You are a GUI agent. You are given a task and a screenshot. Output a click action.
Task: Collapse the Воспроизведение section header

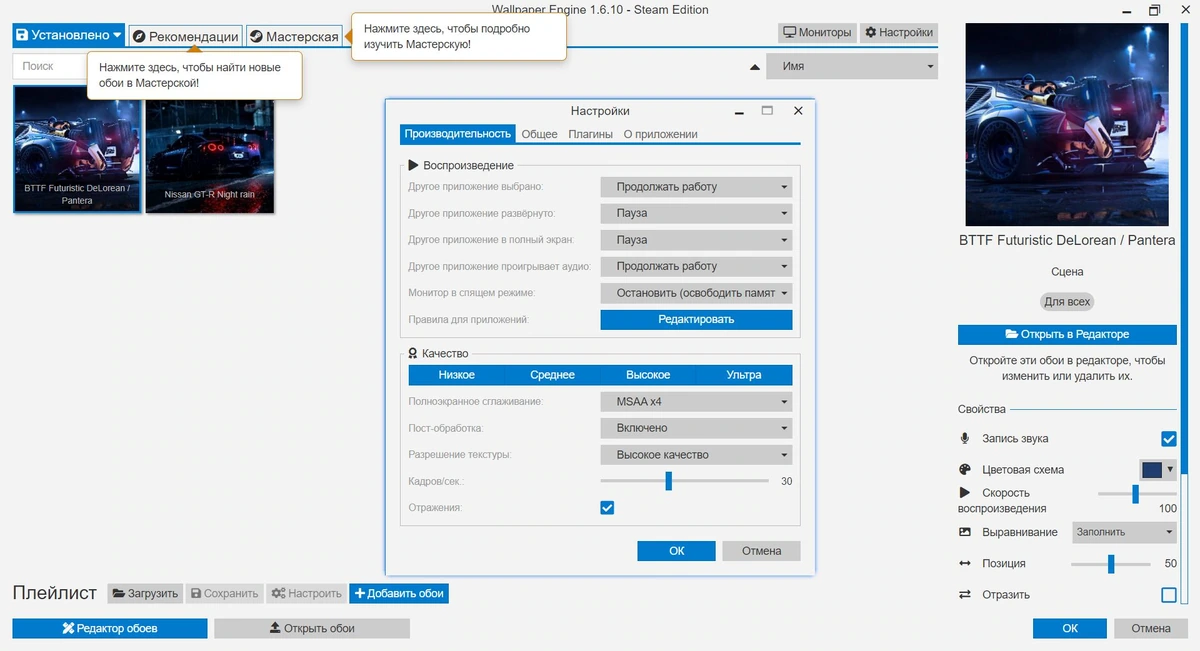(461, 165)
